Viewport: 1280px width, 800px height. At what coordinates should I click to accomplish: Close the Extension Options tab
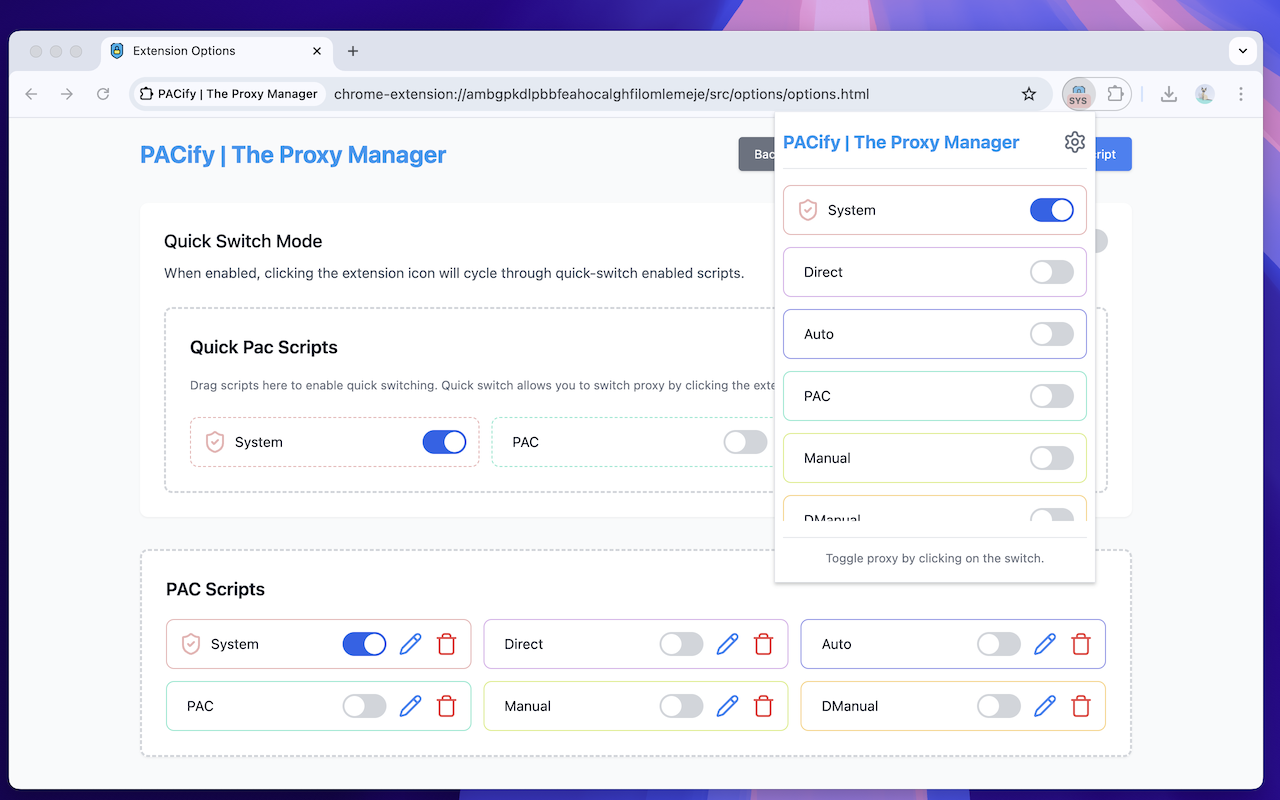click(x=317, y=51)
